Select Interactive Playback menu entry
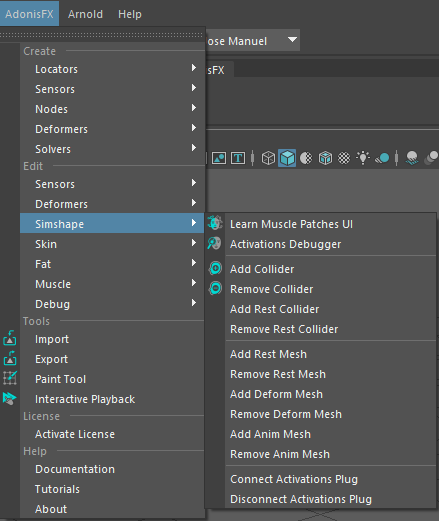 point(112,399)
